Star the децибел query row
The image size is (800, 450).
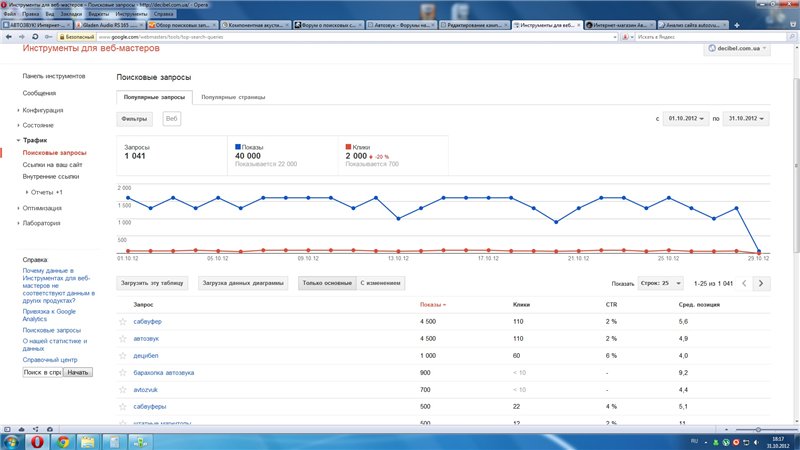coord(123,355)
